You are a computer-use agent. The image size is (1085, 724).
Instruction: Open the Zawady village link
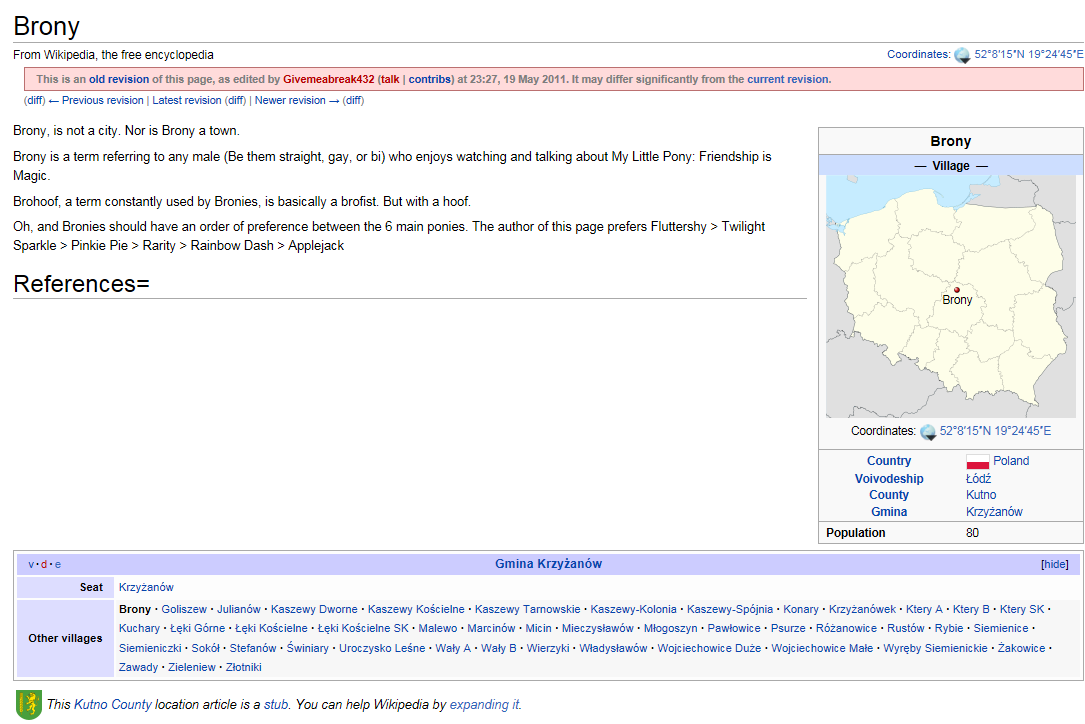pyautogui.click(x=138, y=667)
